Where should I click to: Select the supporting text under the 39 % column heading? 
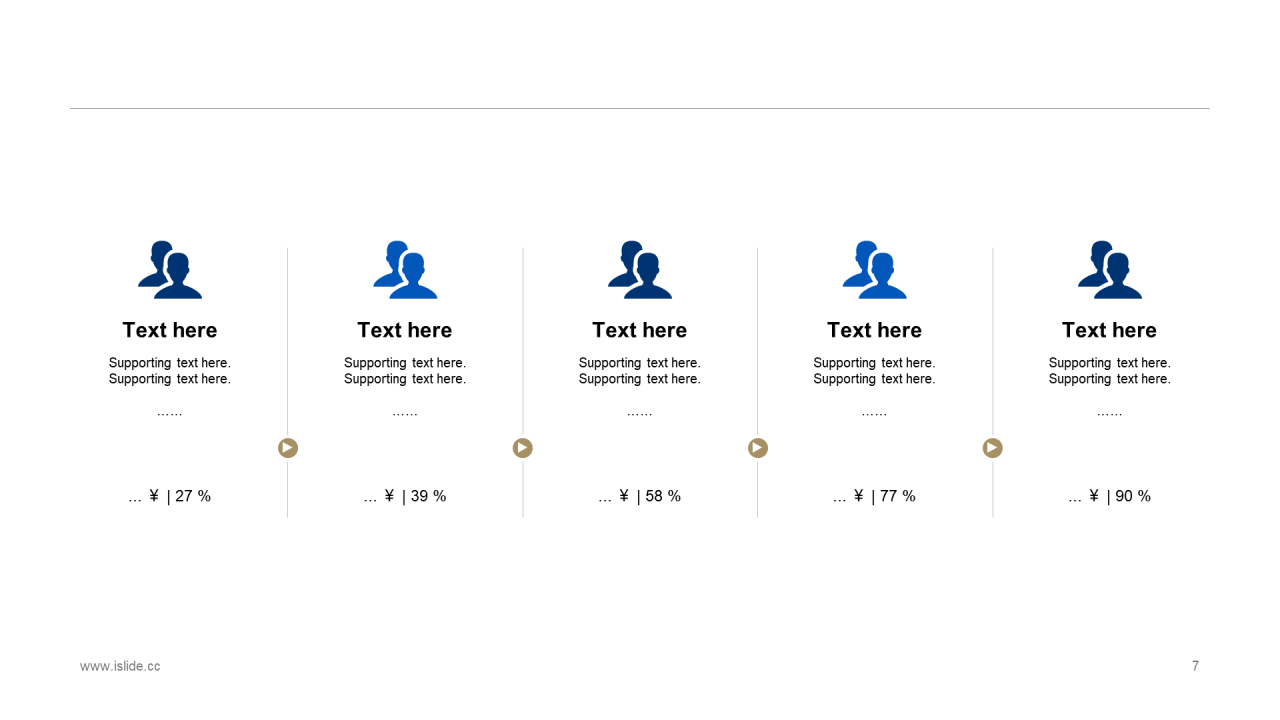[405, 371]
